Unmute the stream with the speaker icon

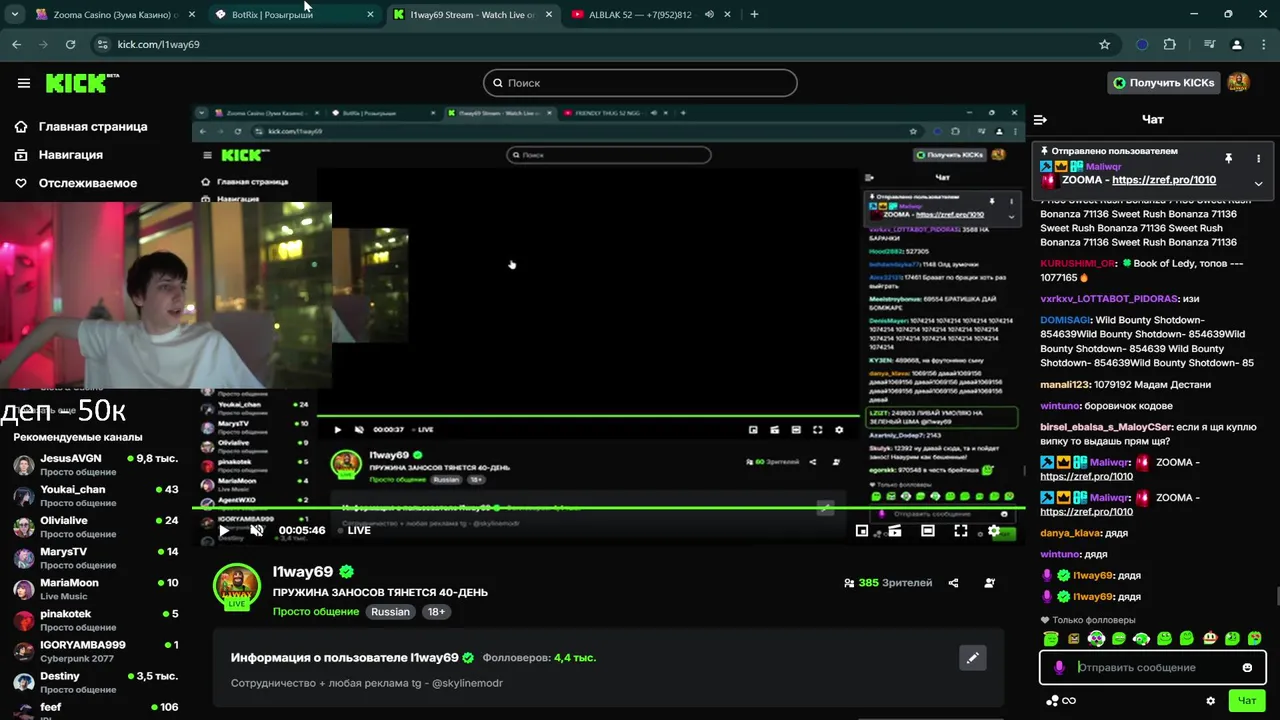[257, 530]
